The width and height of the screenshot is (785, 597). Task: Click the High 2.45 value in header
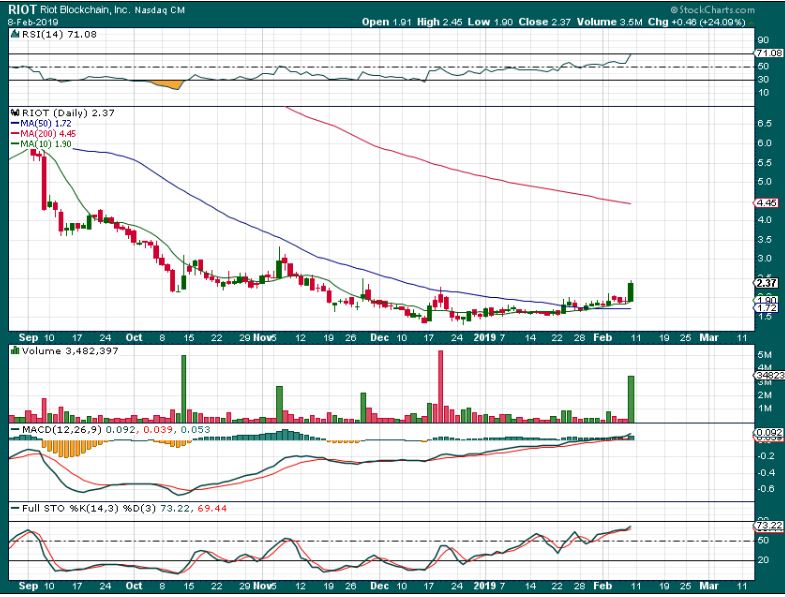[x=440, y=22]
